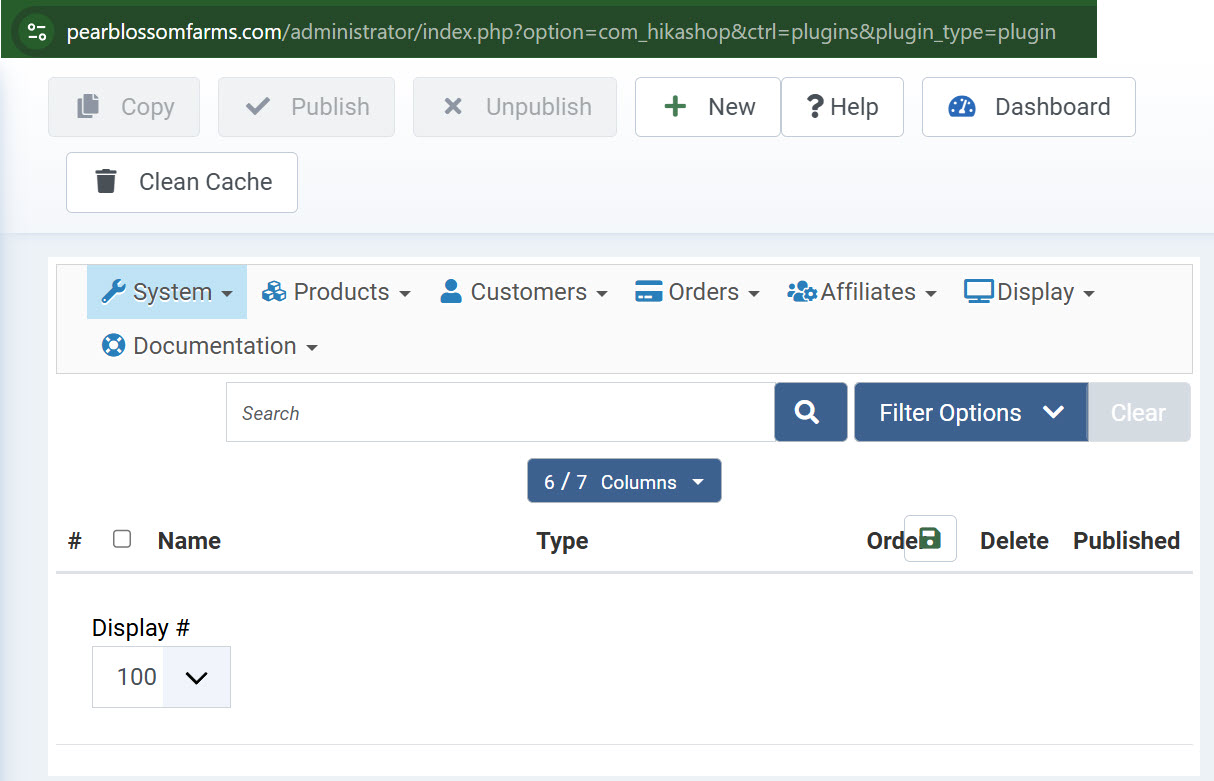Screen dimensions: 1214x781
Task: Open the Display # 100 select box
Action: click(x=161, y=677)
